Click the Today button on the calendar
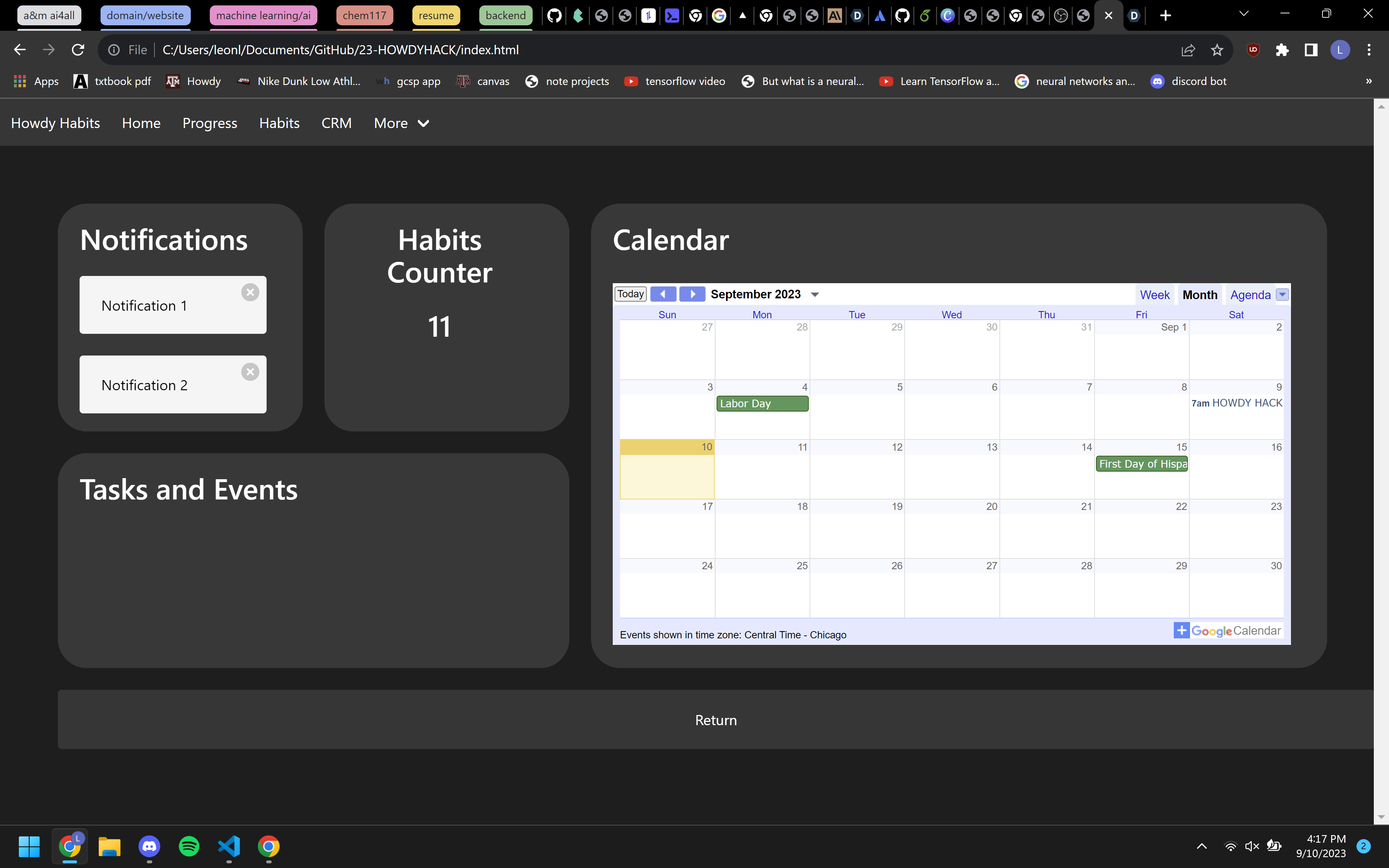The width and height of the screenshot is (1389, 868). [630, 293]
